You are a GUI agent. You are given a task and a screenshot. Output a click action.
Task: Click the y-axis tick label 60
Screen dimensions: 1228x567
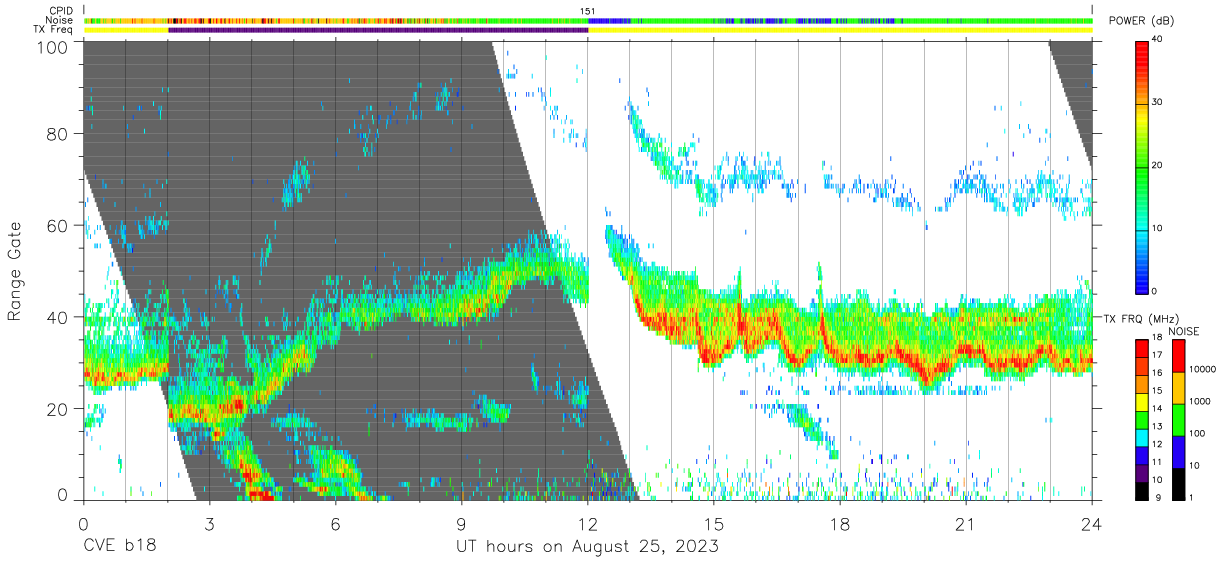[x=57, y=225]
